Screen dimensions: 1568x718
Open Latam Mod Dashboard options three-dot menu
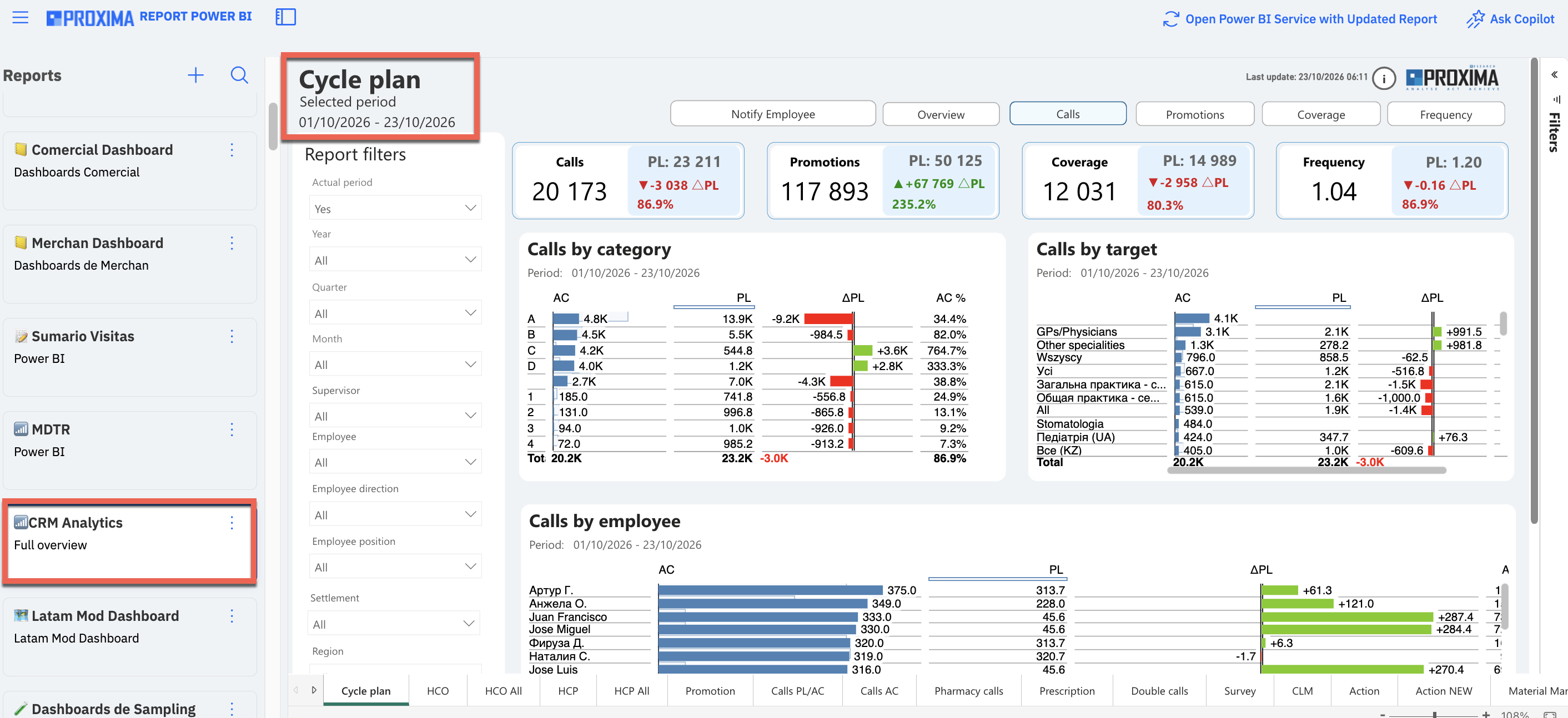click(232, 616)
